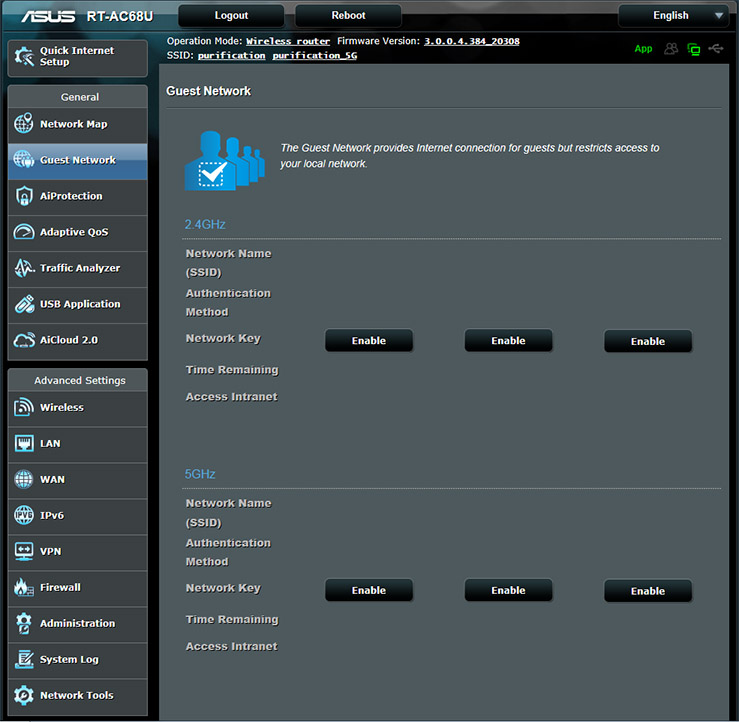Click the 5GHz section heading
Viewport: 739px width, 722px height.
[x=200, y=474]
